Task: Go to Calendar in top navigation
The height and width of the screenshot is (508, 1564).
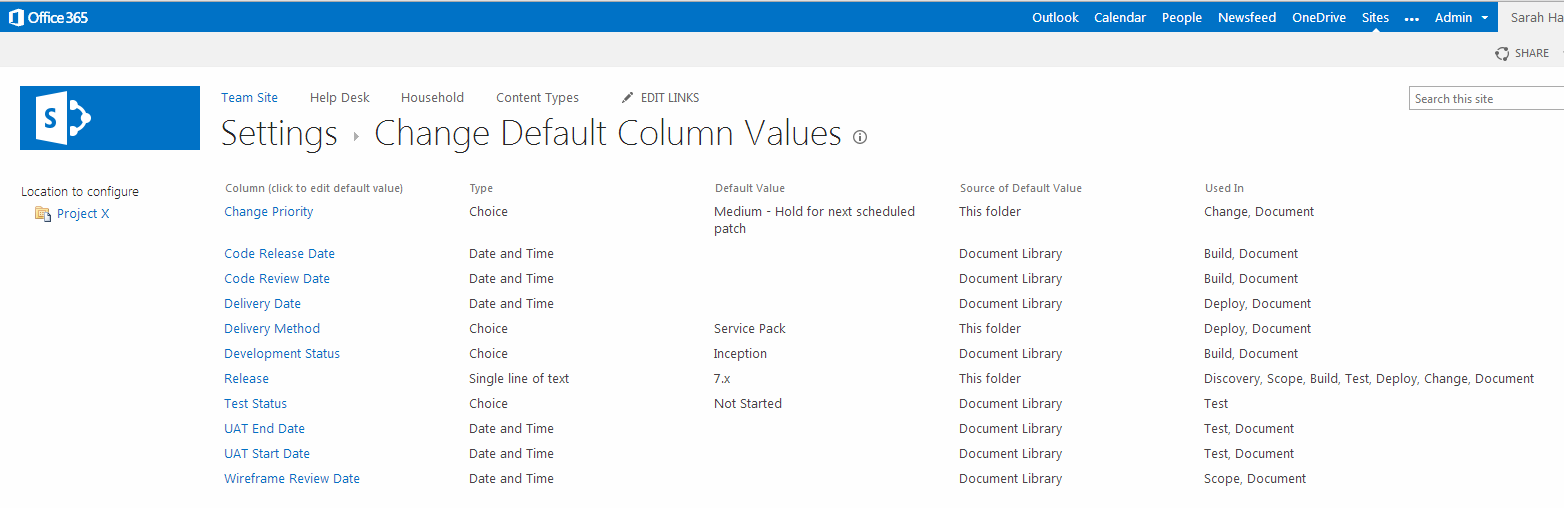Action: coord(1119,18)
